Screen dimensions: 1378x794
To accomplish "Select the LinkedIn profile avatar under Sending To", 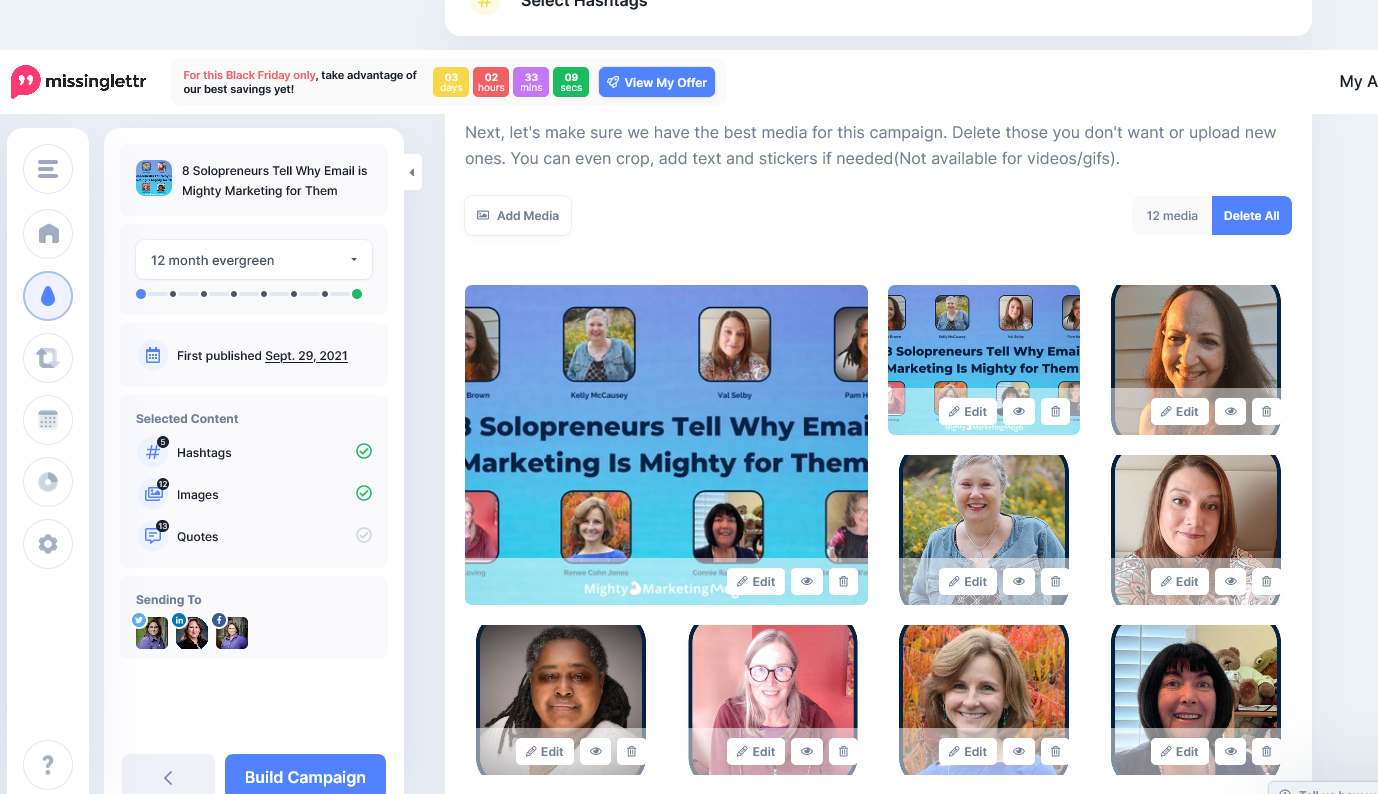I will click(x=191, y=632).
